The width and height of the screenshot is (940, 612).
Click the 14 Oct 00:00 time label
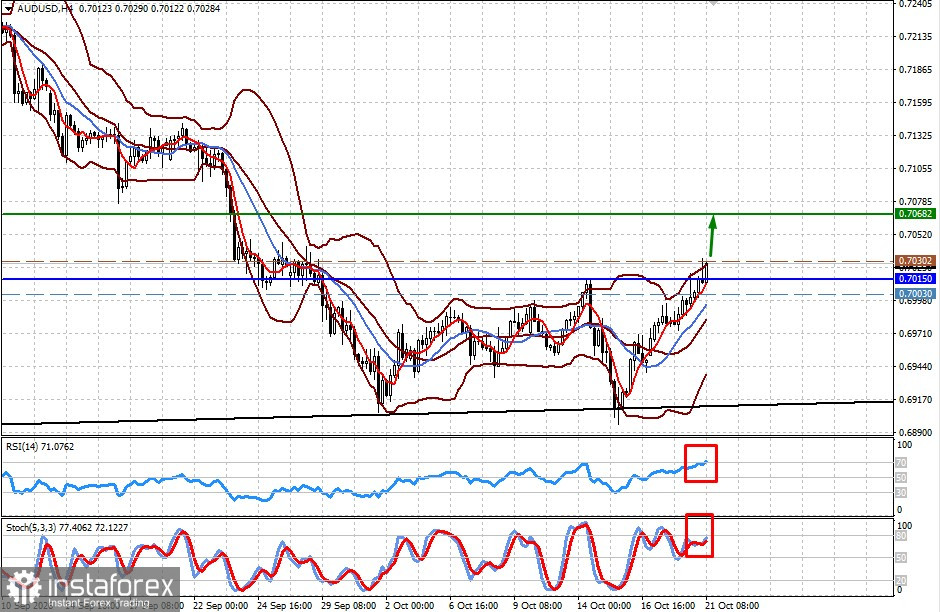tap(604, 605)
